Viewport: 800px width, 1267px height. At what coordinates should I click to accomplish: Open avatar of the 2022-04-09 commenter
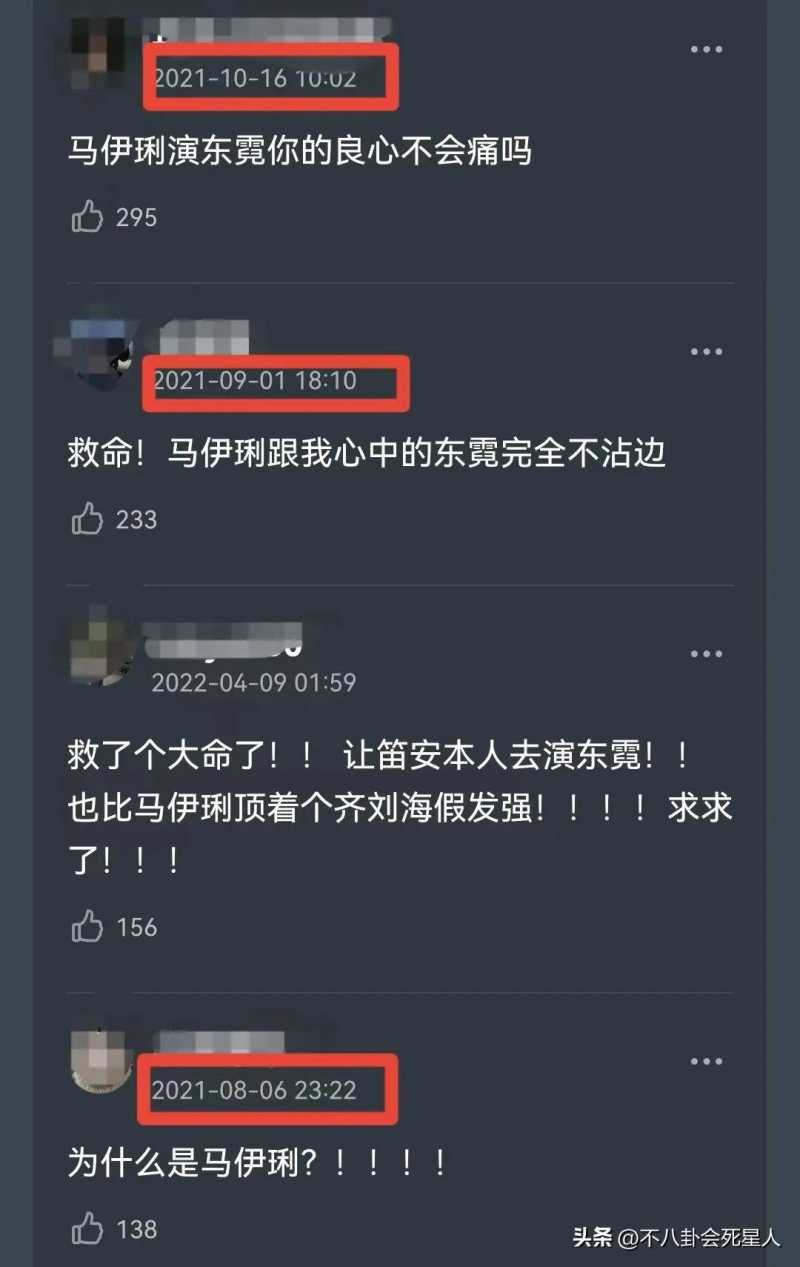(101, 652)
